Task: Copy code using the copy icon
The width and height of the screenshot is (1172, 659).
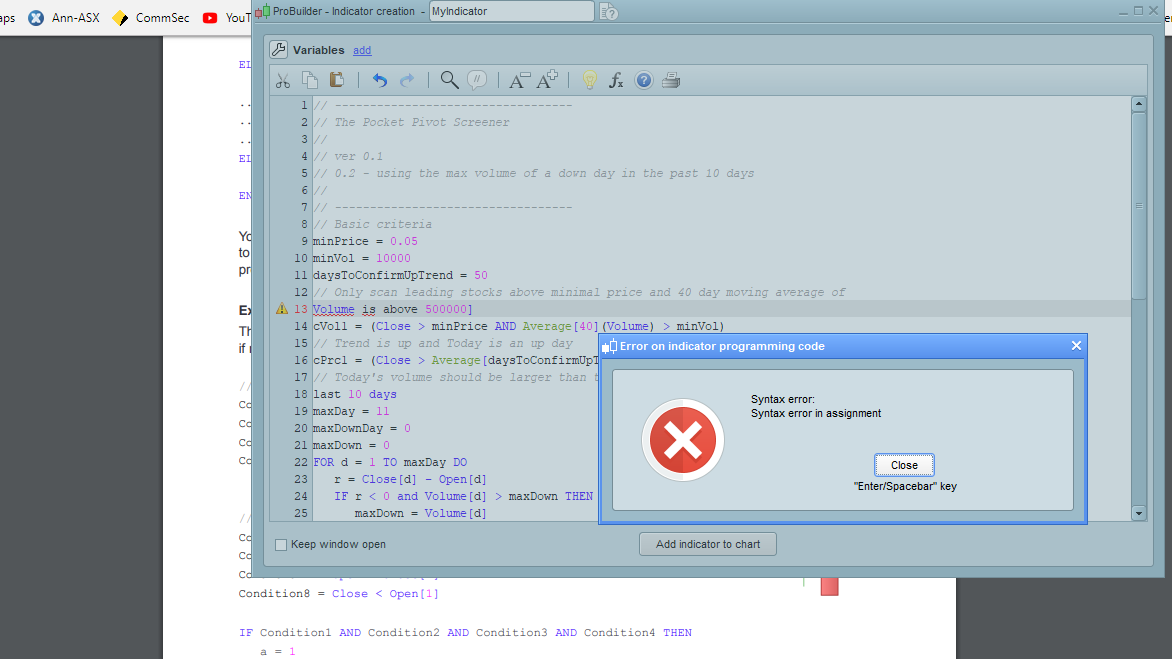Action: tap(309, 80)
